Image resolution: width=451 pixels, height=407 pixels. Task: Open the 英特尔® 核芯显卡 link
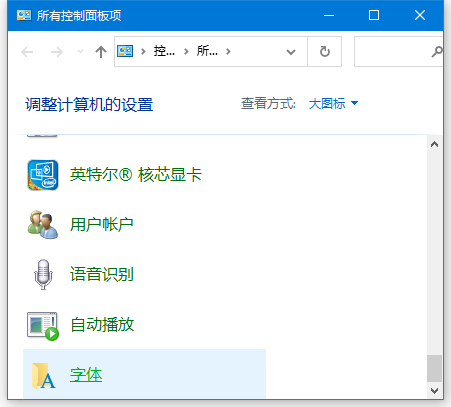[x=136, y=175]
